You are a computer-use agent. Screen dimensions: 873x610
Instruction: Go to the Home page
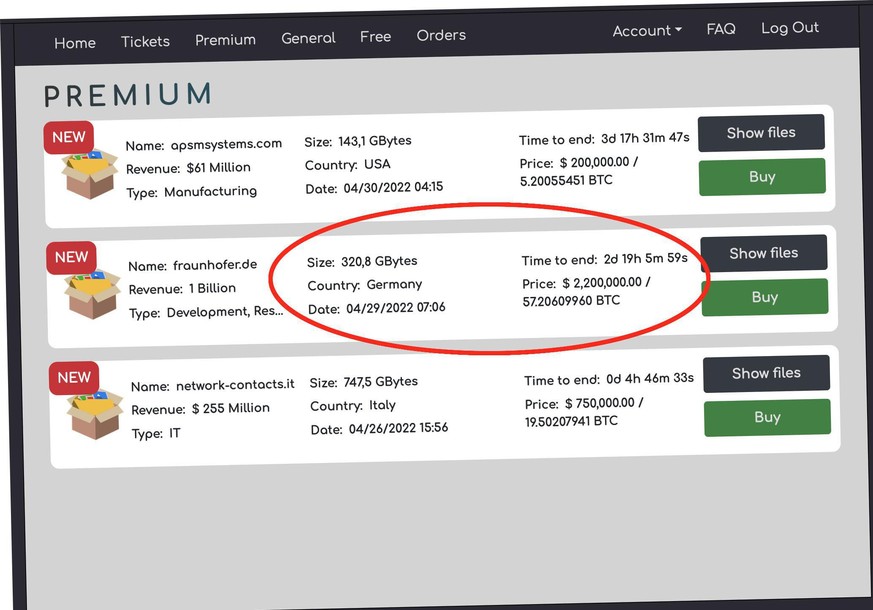tap(75, 43)
